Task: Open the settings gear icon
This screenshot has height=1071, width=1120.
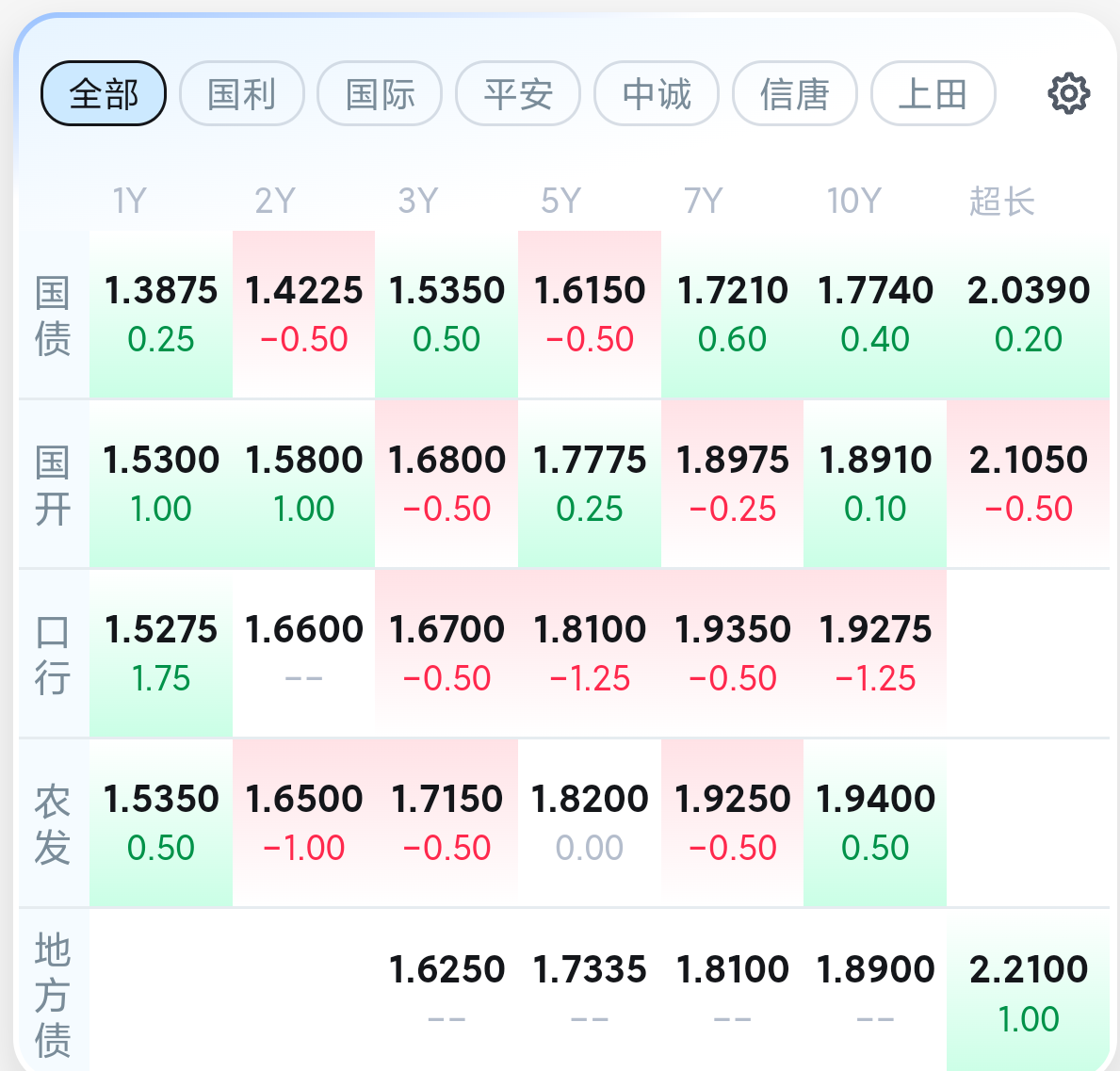Action: (x=1068, y=93)
